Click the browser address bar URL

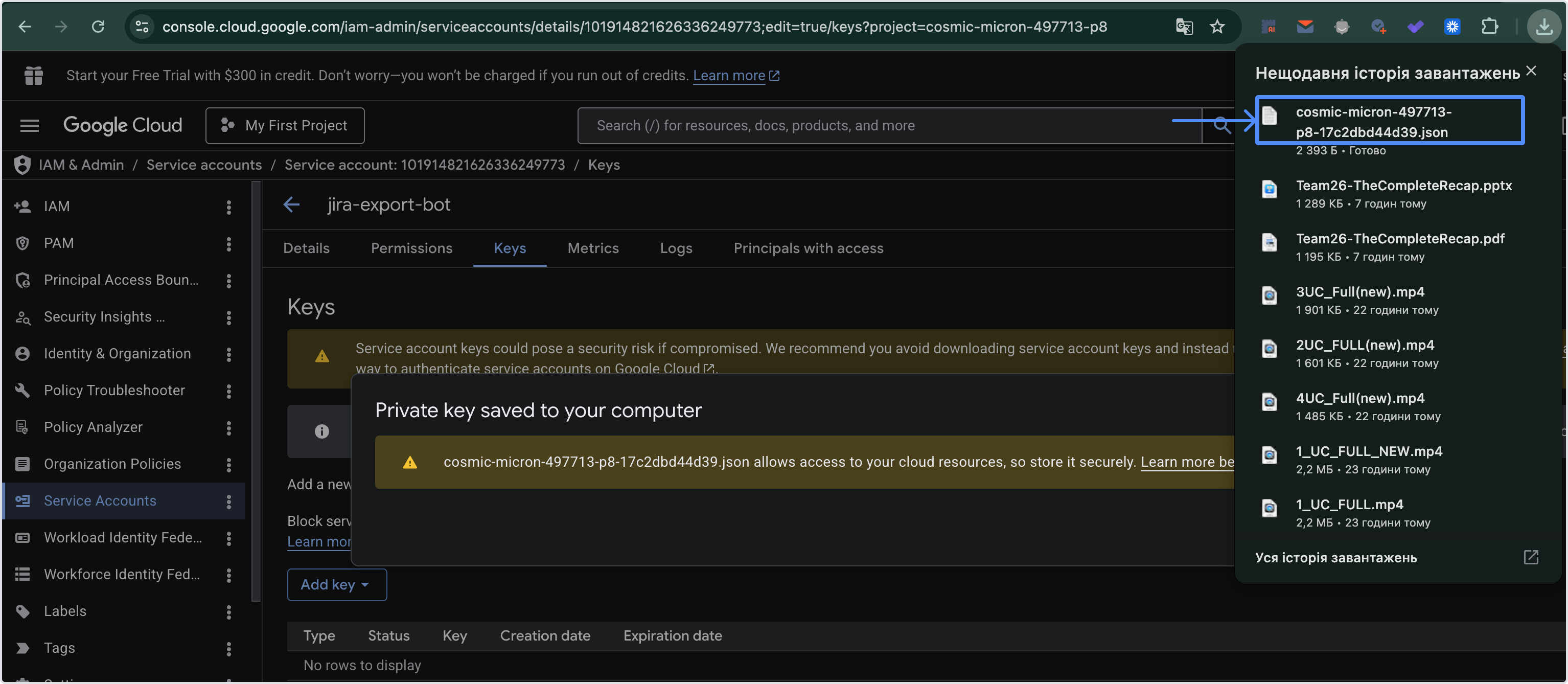634,26
